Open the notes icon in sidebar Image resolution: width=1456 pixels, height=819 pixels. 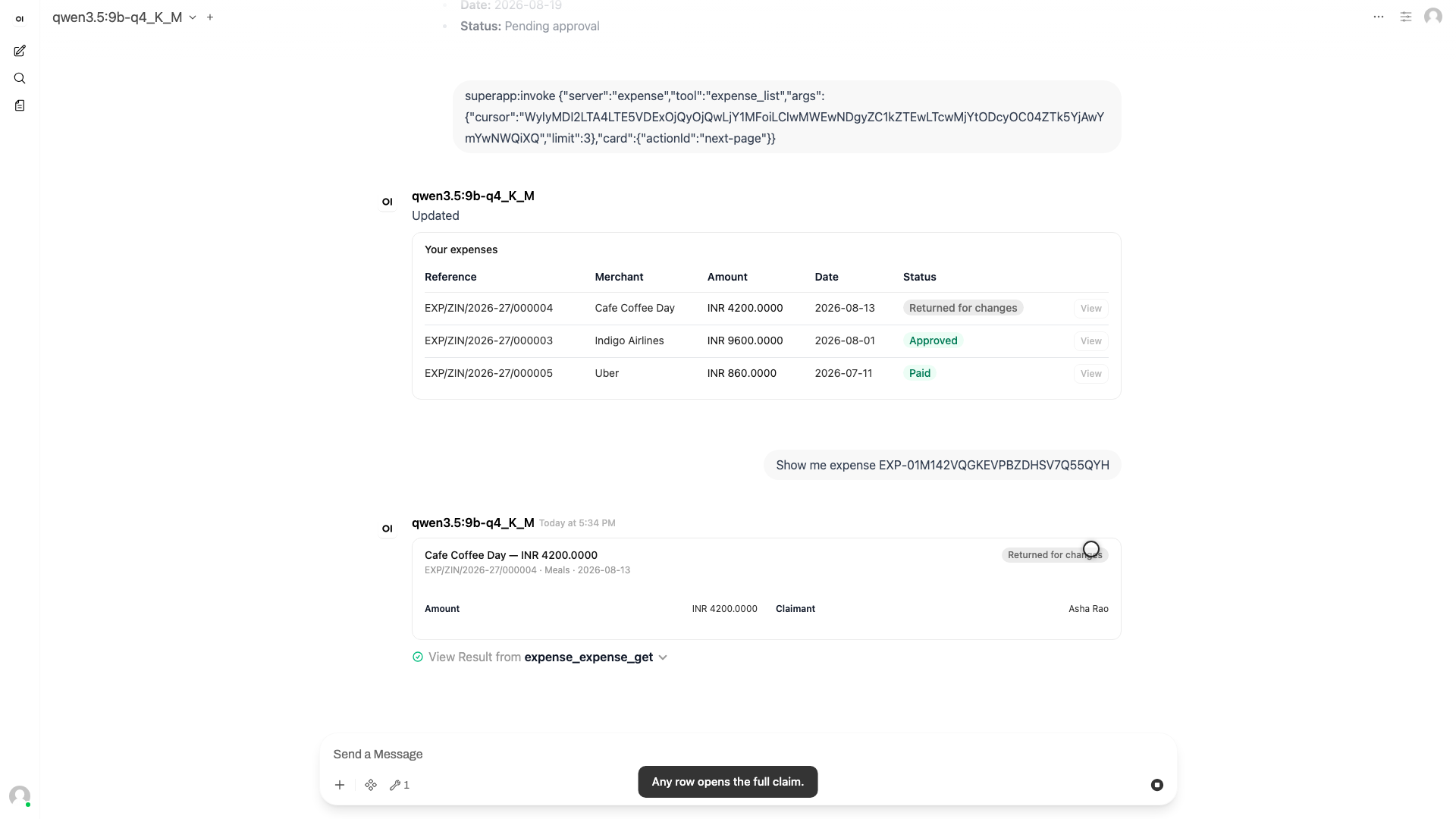(x=20, y=105)
